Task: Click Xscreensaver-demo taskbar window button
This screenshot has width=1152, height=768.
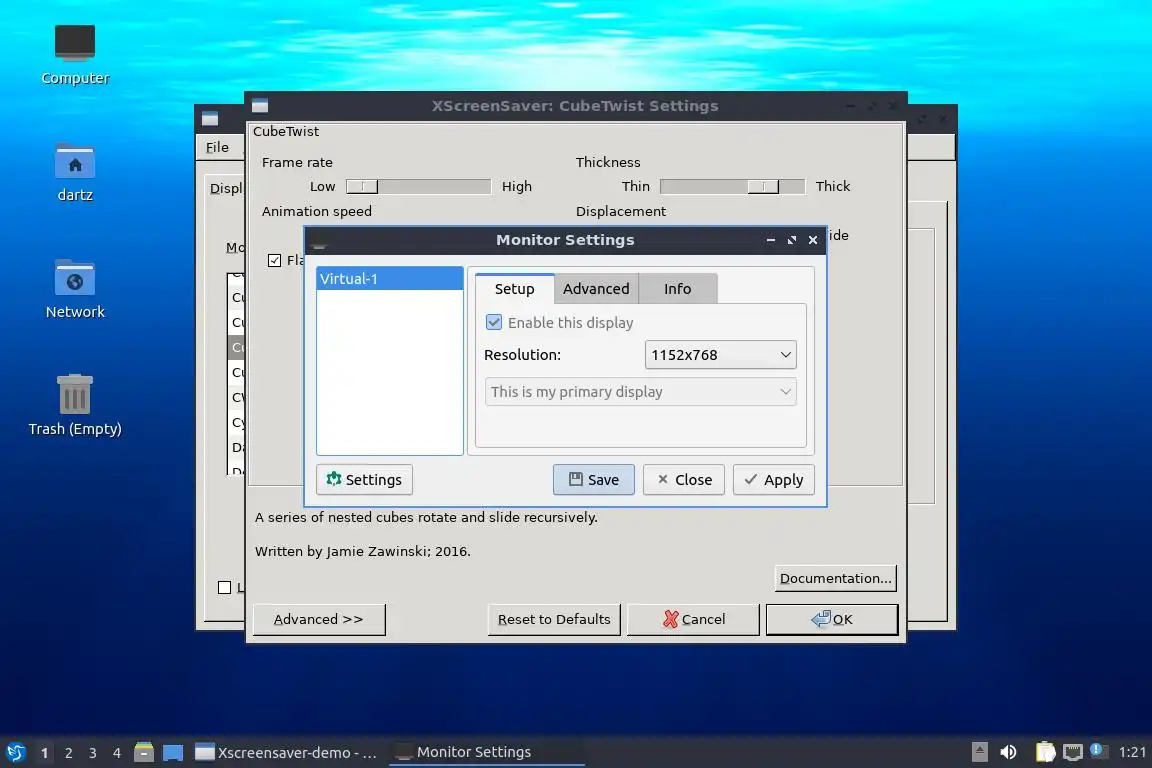Action: (287, 753)
